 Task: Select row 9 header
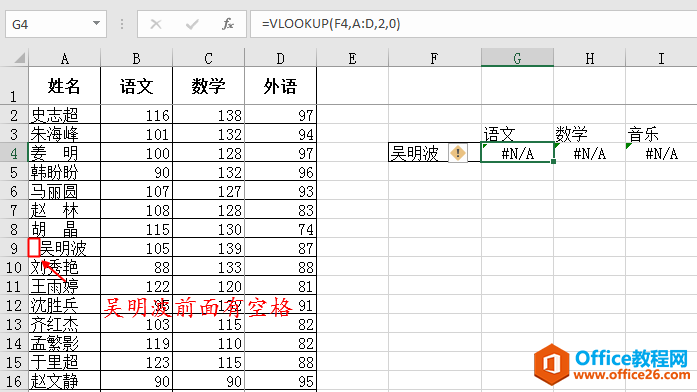[14, 248]
